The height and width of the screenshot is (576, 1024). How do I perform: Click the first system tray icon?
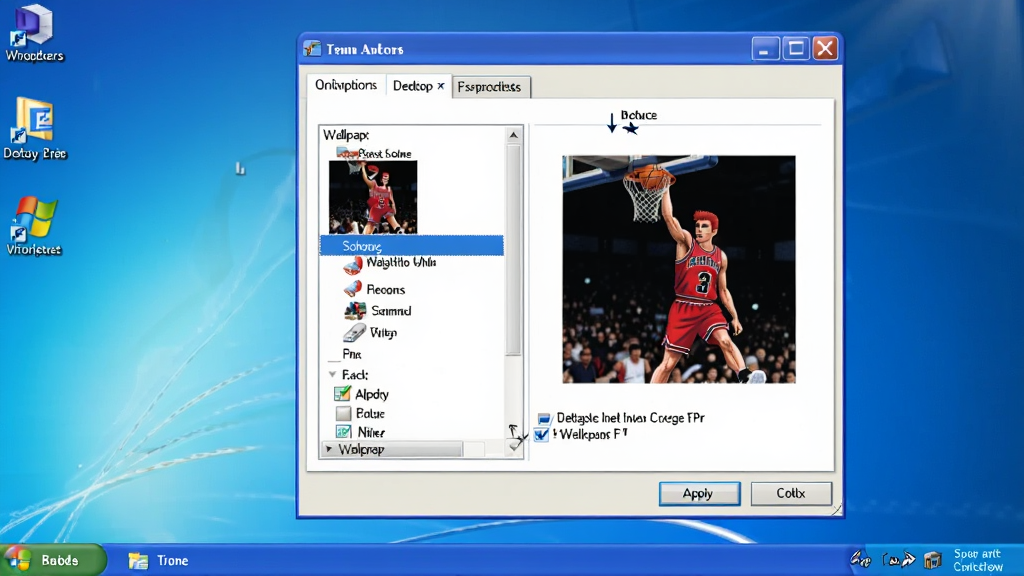pyautogui.click(x=860, y=559)
